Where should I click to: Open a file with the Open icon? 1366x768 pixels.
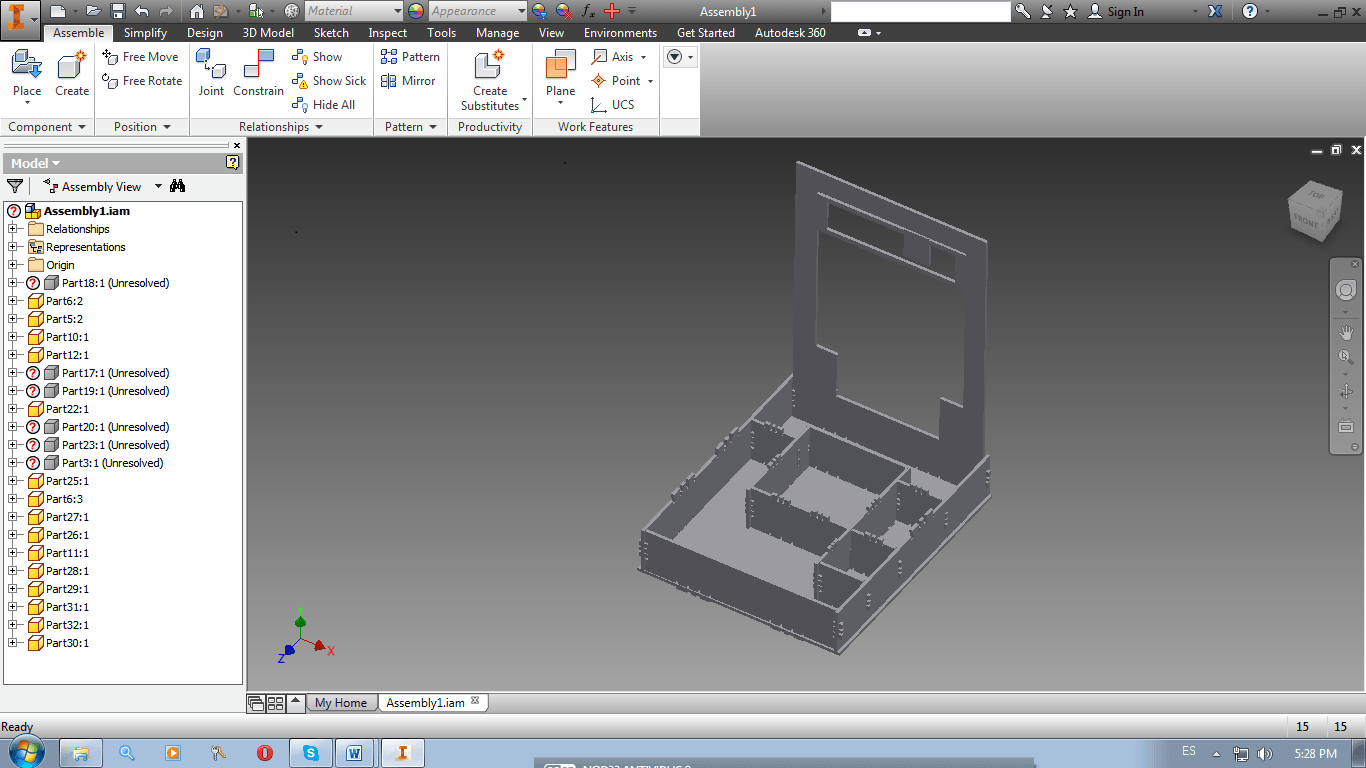93,11
